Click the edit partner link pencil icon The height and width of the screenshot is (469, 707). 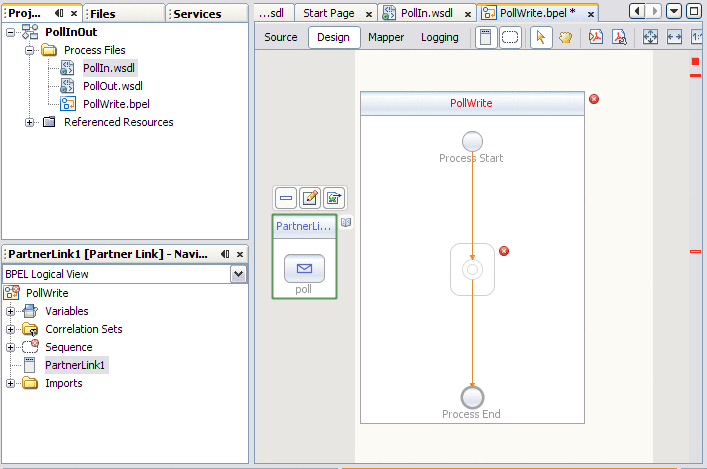coord(310,198)
